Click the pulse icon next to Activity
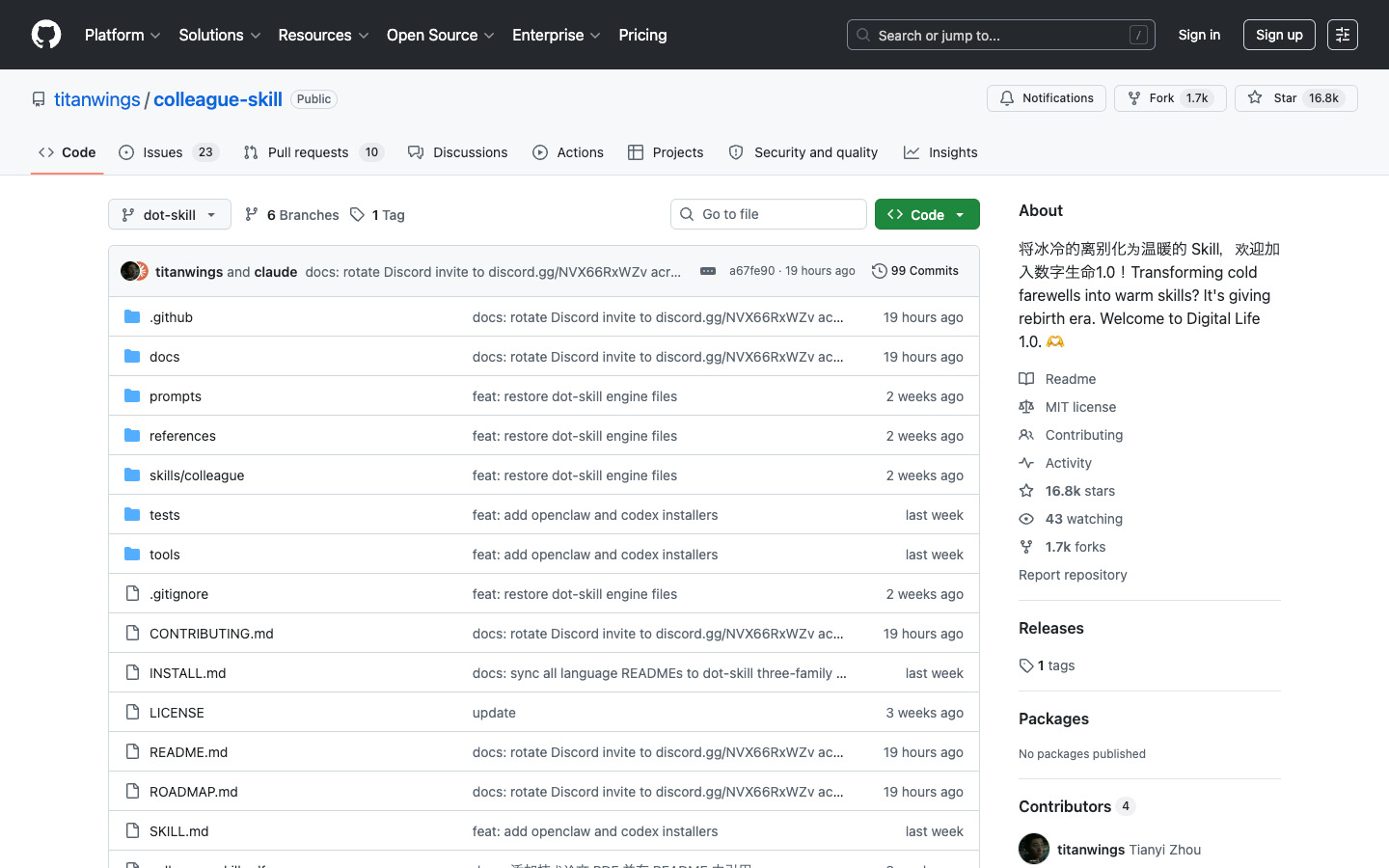The height and width of the screenshot is (868, 1389). (1026, 463)
